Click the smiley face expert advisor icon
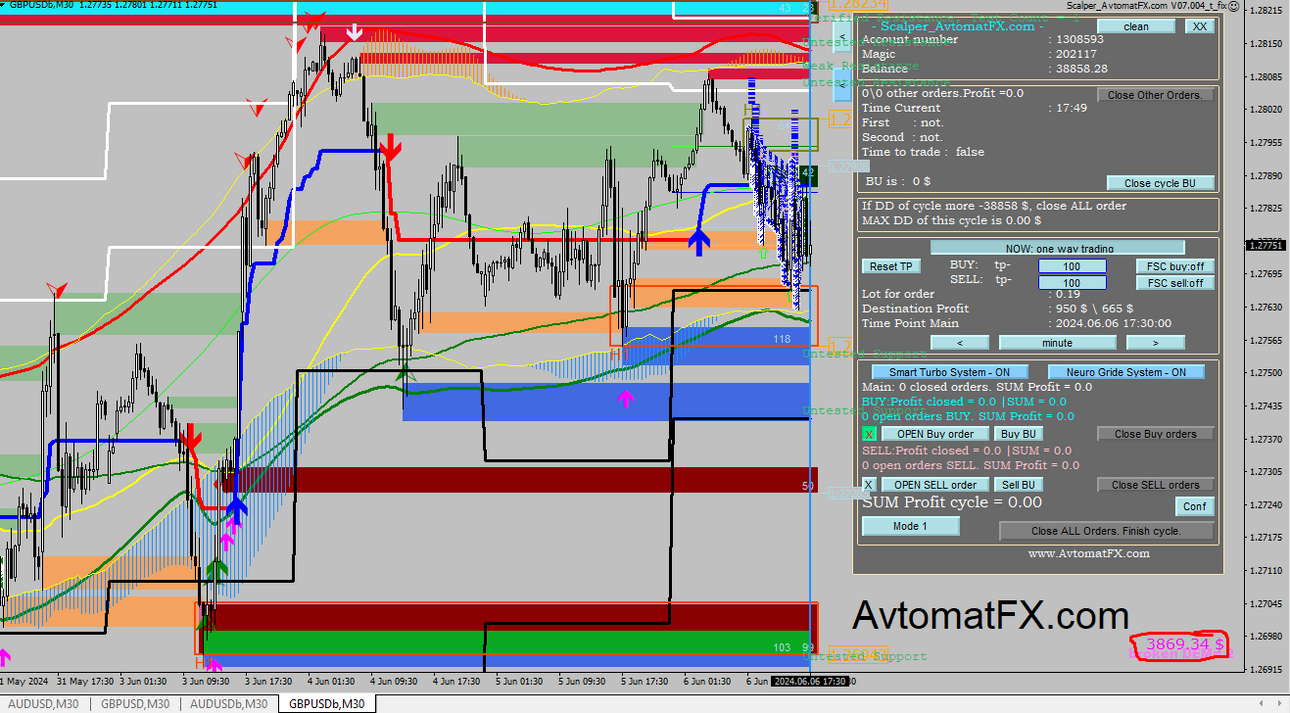The image size is (1290, 713). (1233, 6)
